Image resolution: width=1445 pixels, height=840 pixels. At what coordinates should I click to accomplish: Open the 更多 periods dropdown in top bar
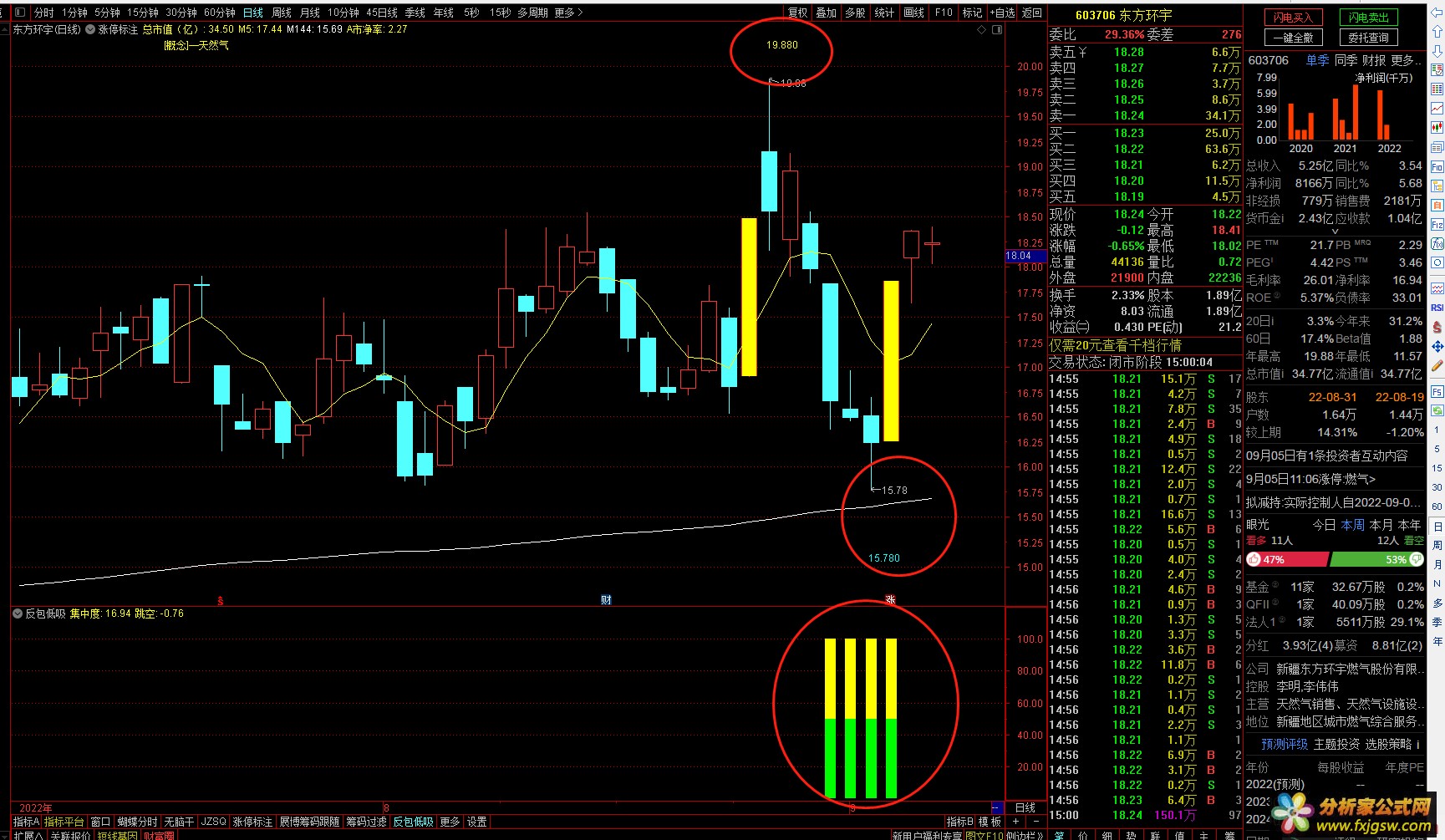pos(569,13)
